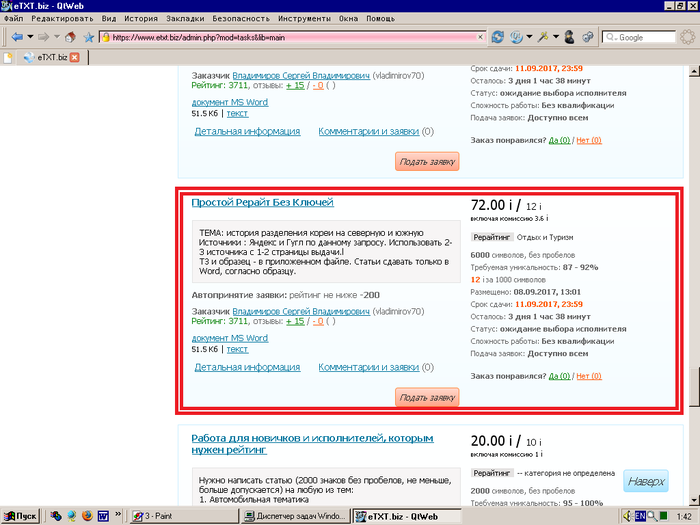Viewport: 700px width, 525px height.
Task: Click the Home icon in the toolbar
Action: coord(71,37)
